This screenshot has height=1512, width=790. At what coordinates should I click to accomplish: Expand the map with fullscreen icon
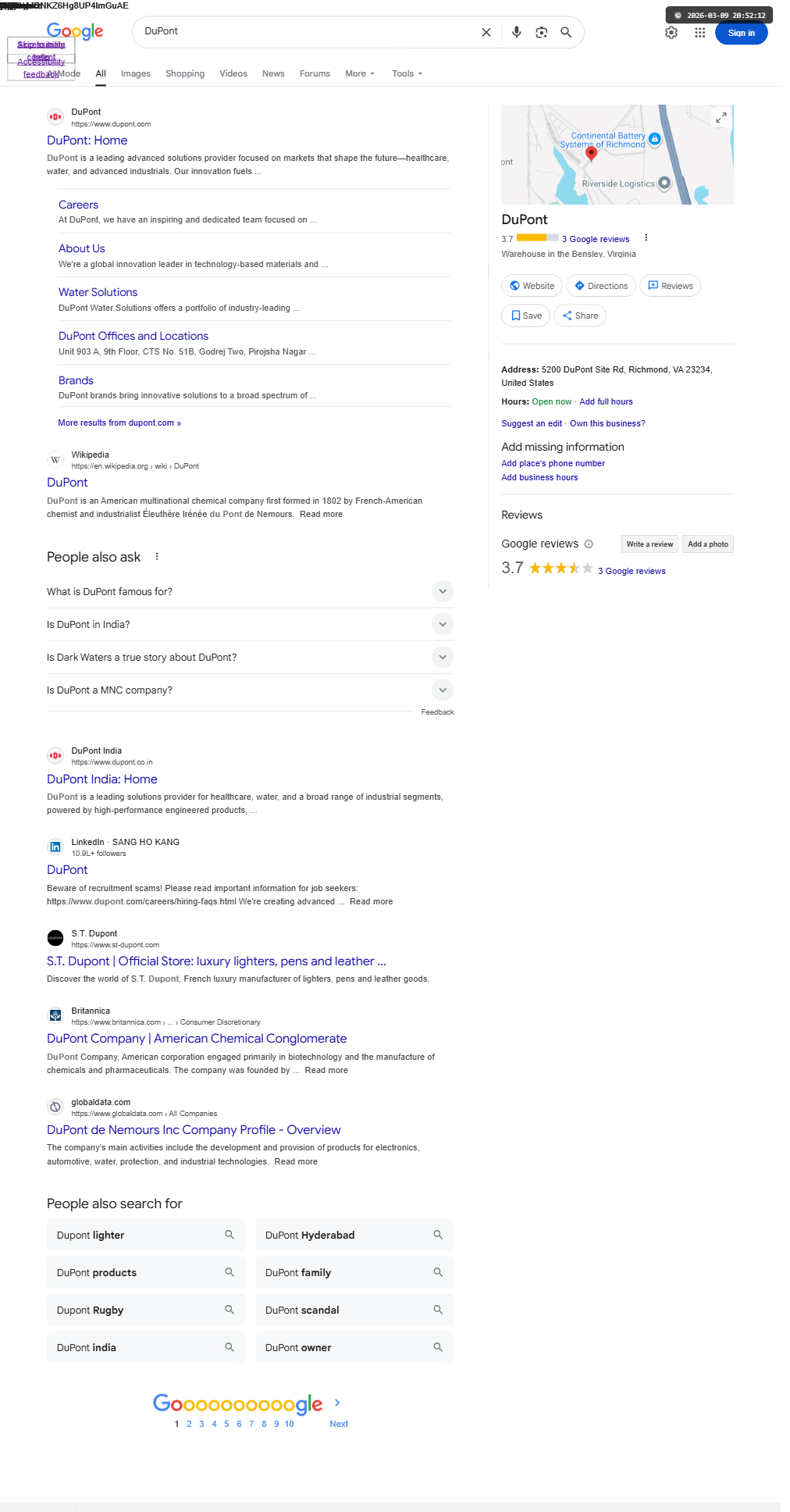721,117
